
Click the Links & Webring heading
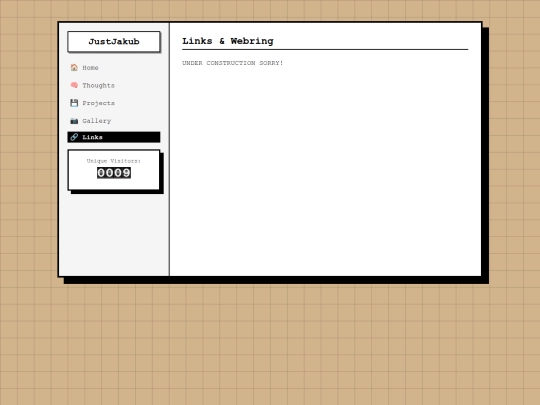[x=228, y=41]
